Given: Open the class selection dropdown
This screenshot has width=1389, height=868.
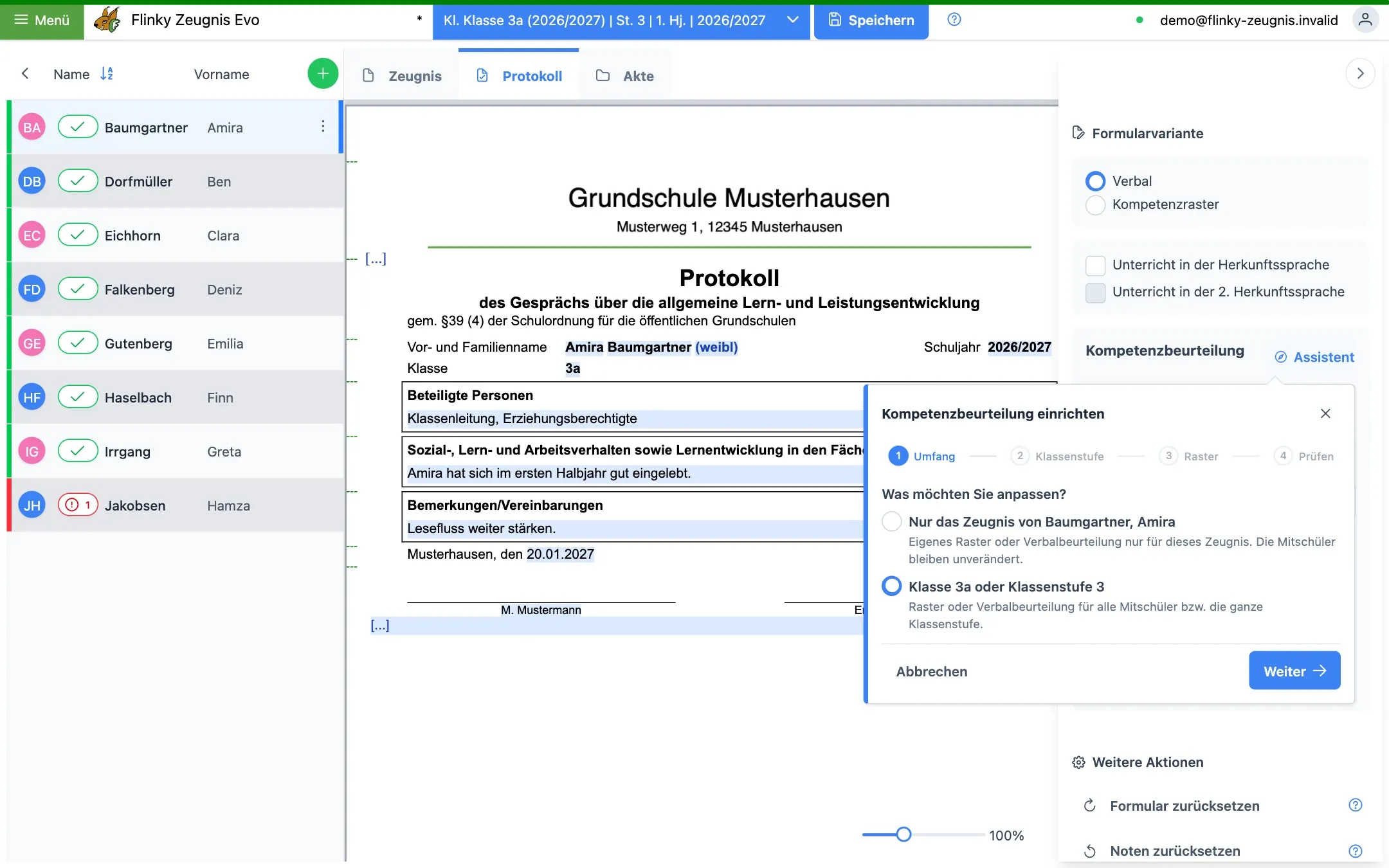Looking at the screenshot, I should click(x=621, y=21).
